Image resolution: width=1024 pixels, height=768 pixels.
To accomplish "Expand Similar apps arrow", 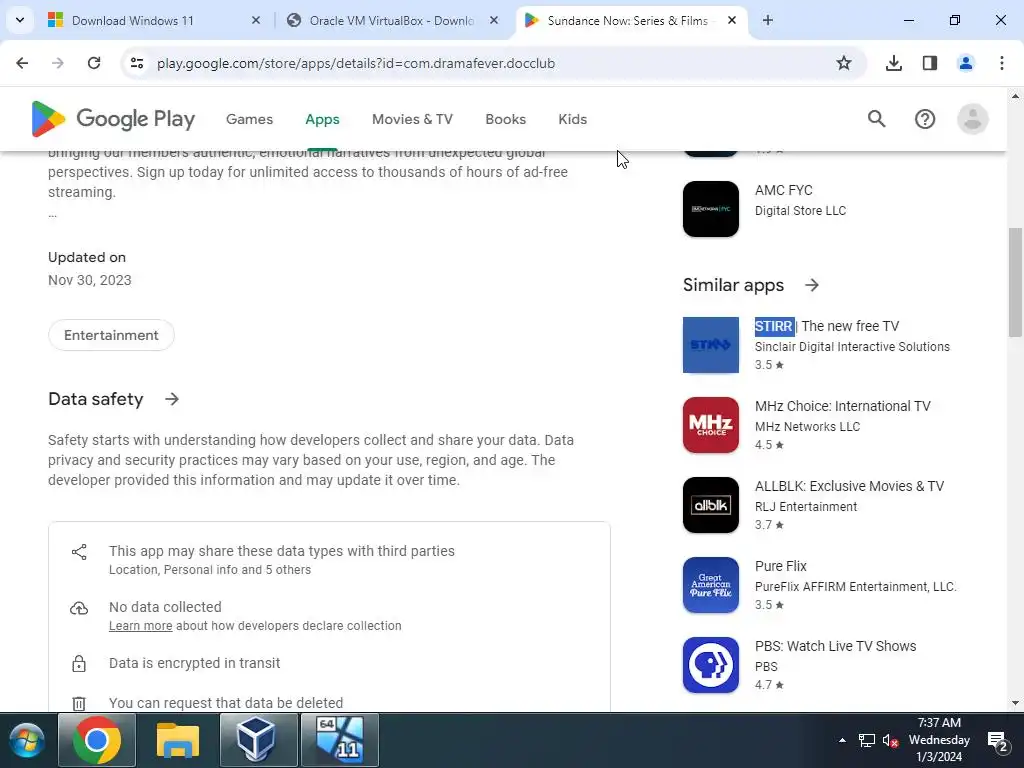I will [x=812, y=285].
